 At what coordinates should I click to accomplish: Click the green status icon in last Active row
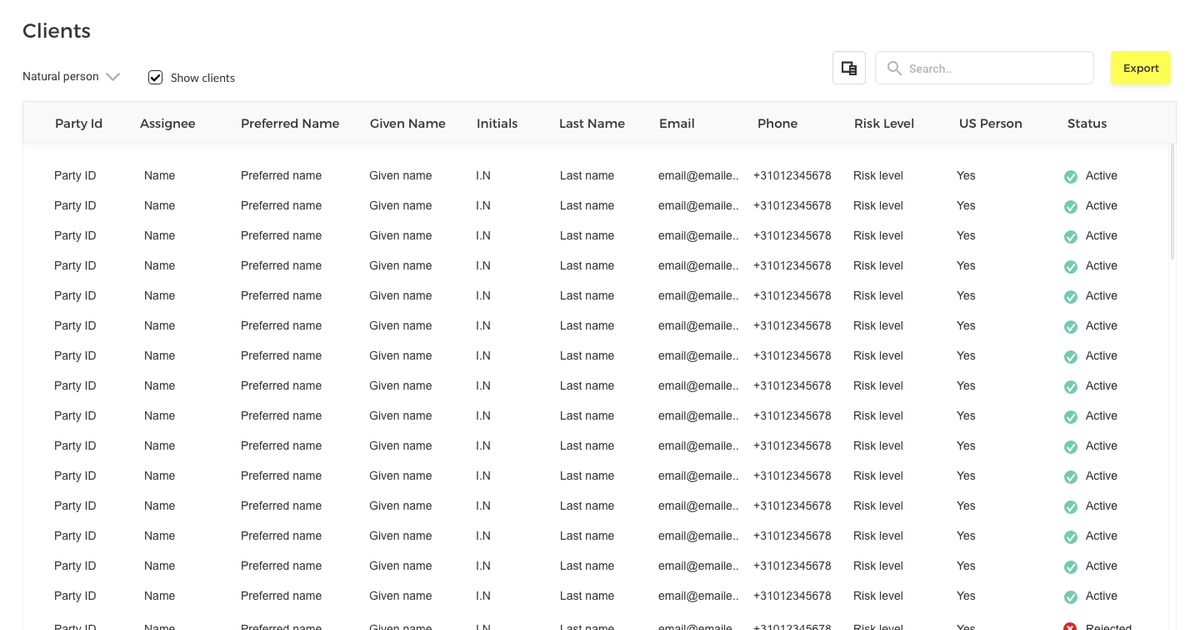point(1070,597)
